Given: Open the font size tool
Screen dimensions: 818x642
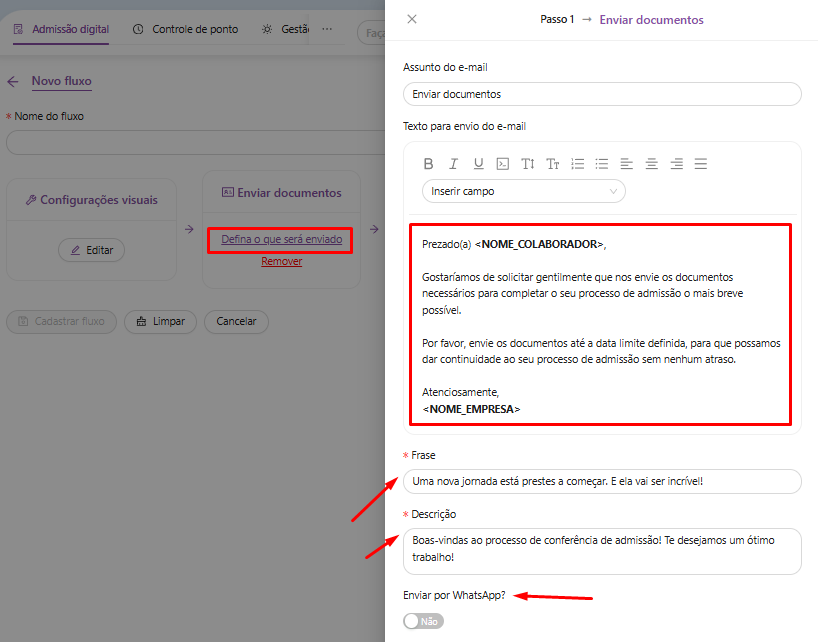Looking at the screenshot, I should 552,164.
